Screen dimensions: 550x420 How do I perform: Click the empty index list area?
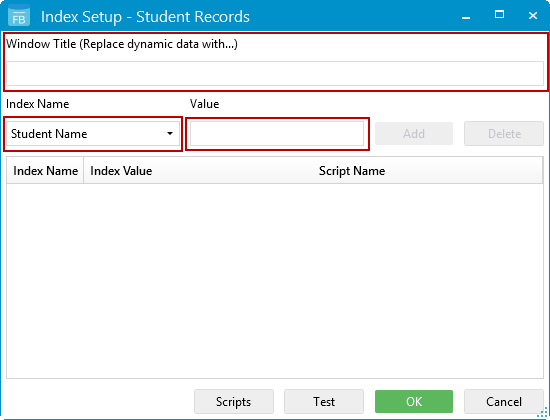tap(275, 281)
